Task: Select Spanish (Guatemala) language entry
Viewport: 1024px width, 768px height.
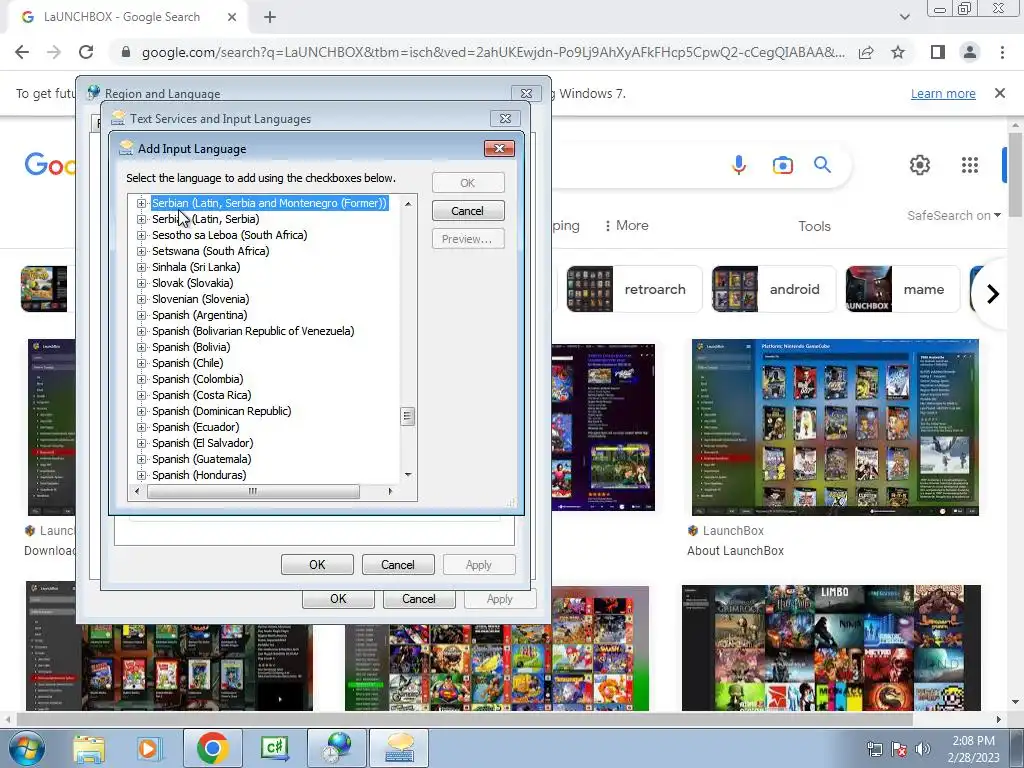Action: point(201,459)
